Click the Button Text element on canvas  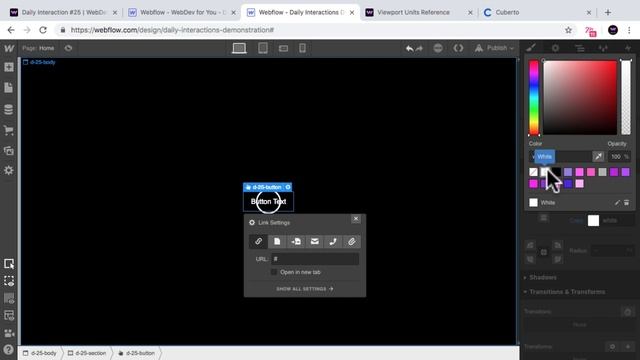(268, 202)
